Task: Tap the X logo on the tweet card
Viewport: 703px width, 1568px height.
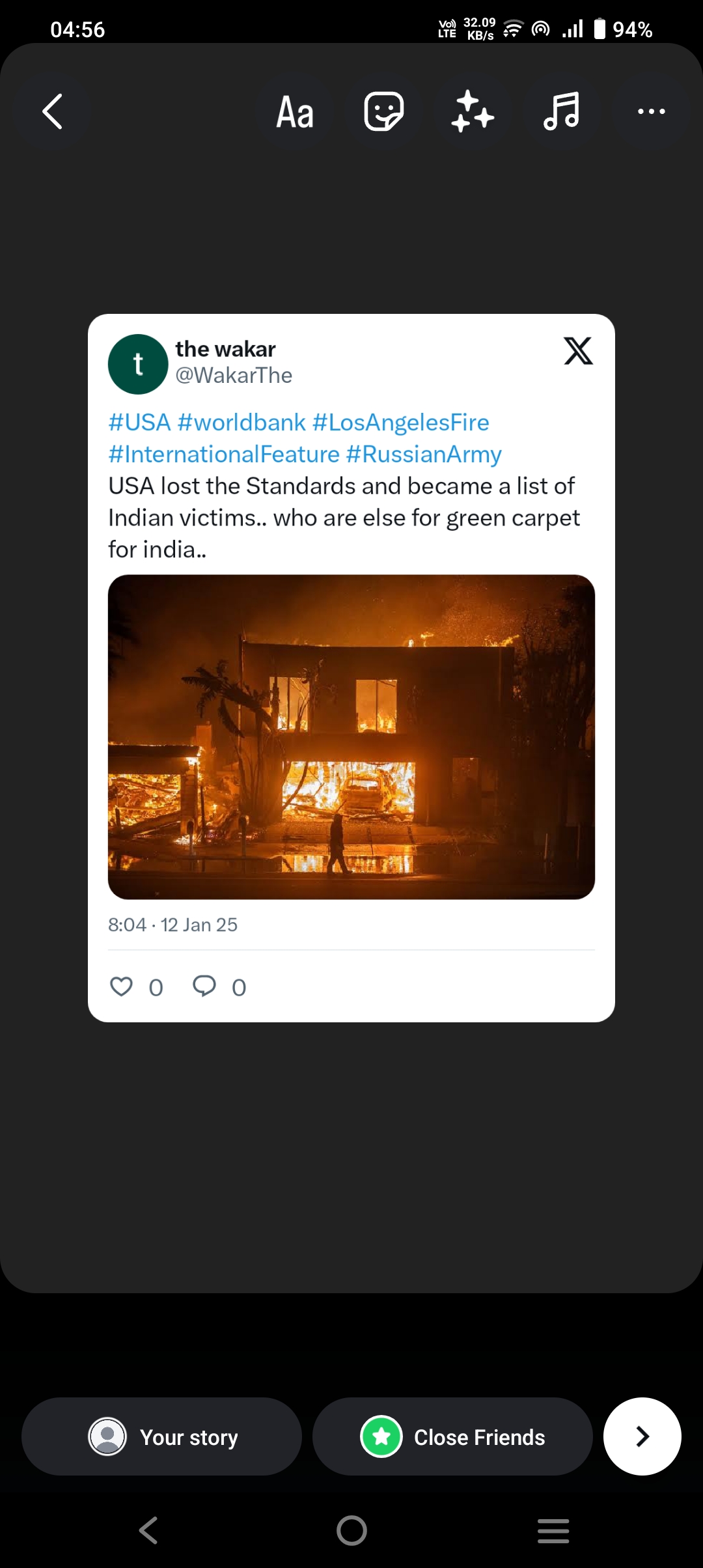Action: [578, 351]
